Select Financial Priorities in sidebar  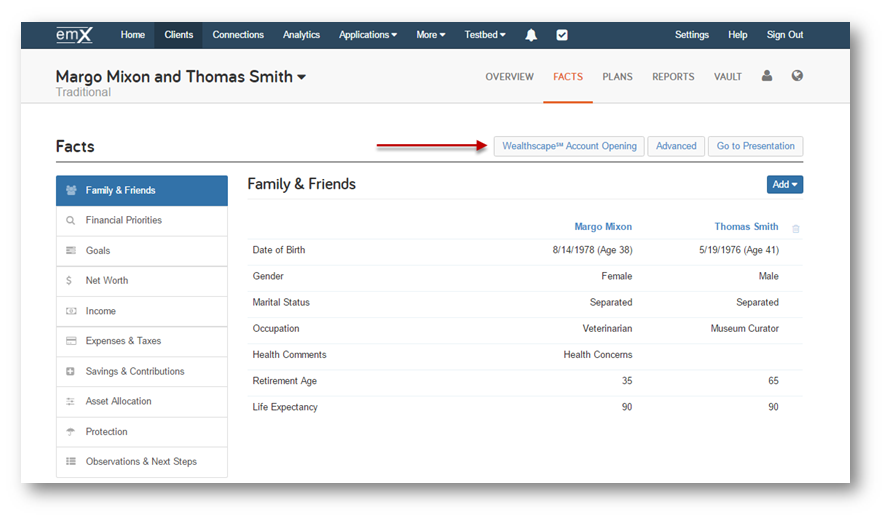click(x=142, y=221)
